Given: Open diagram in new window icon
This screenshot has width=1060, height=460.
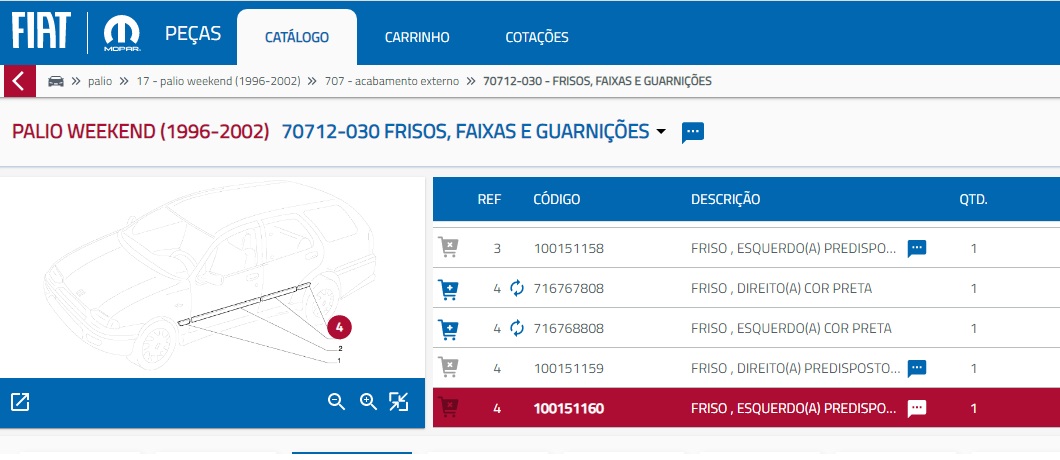Looking at the screenshot, I should pyautogui.click(x=20, y=402).
